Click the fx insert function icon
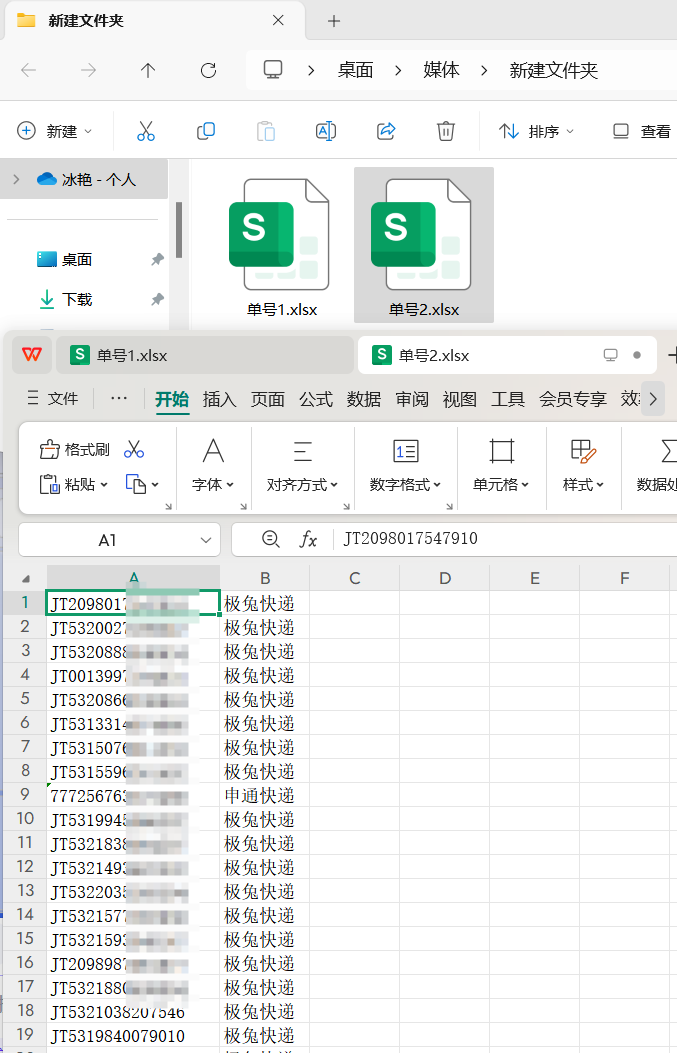 [x=308, y=539]
